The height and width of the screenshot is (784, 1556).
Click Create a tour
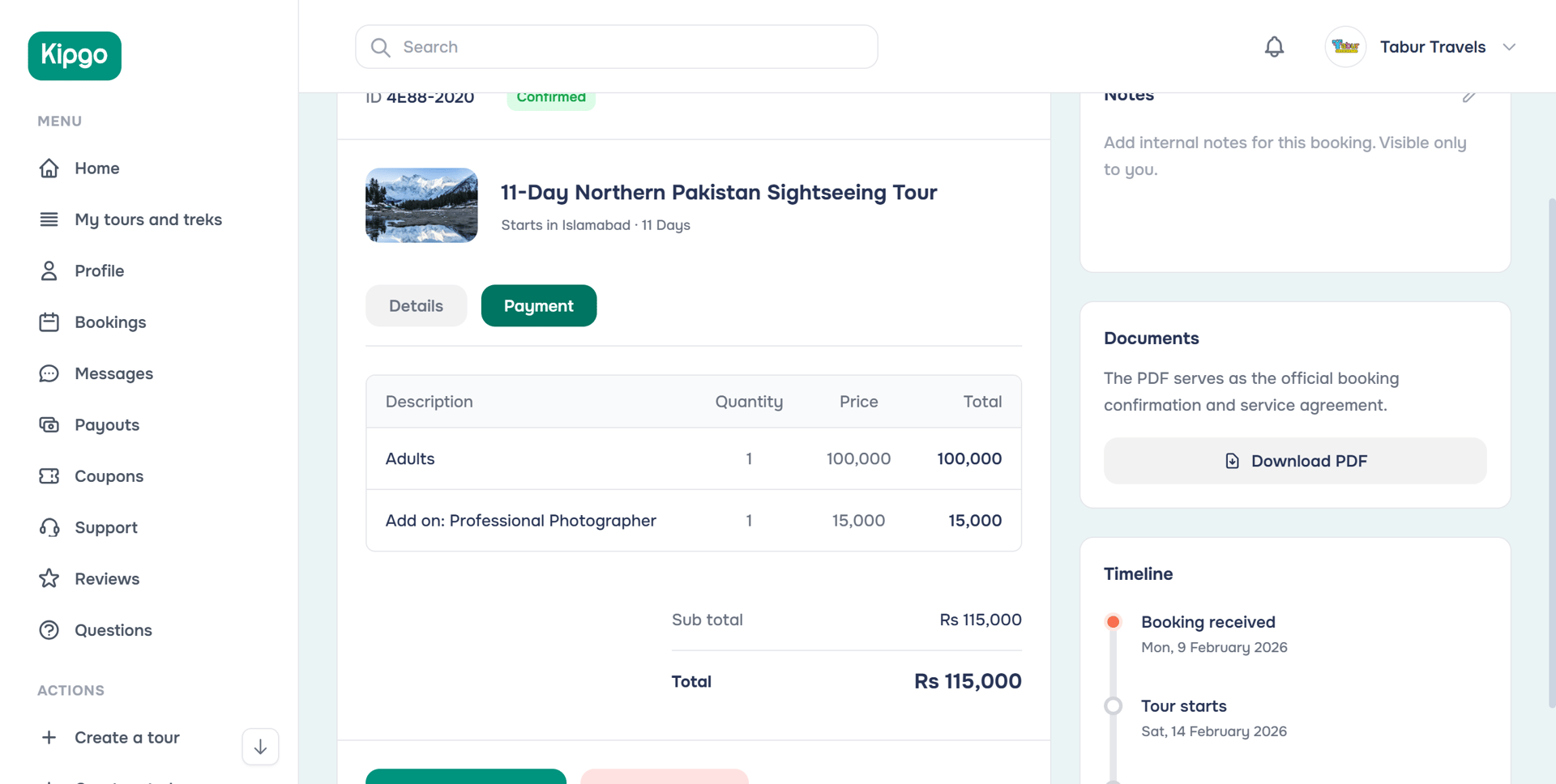pyautogui.click(x=109, y=737)
